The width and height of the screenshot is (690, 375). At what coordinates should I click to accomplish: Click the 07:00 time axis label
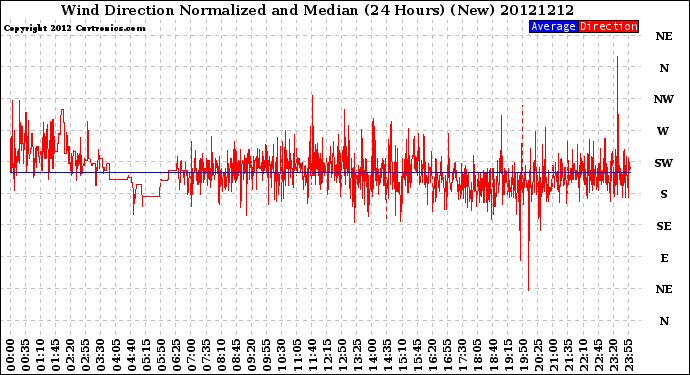point(191,355)
